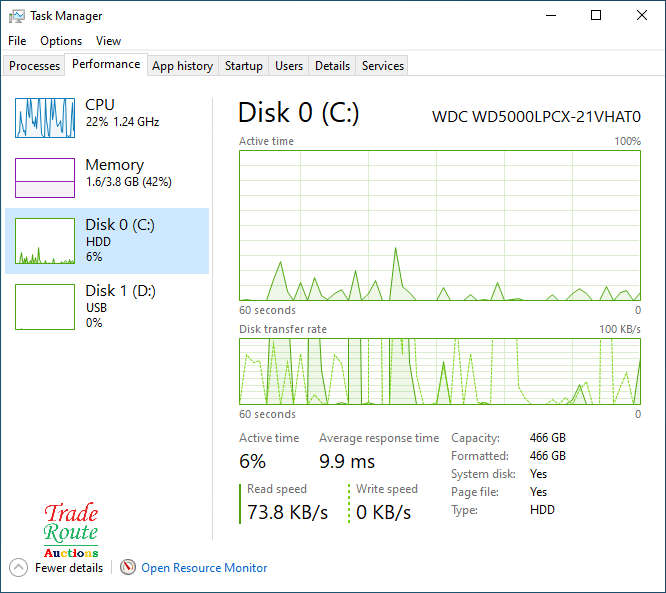Switch to the App history tab
This screenshot has height=593, width=666.
(182, 66)
